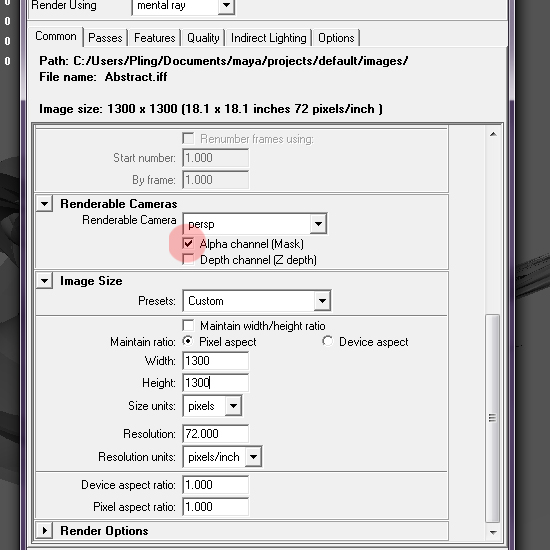Click the File name Abstract.iff text
Viewport: 550px width, 550px height.
coord(103,77)
